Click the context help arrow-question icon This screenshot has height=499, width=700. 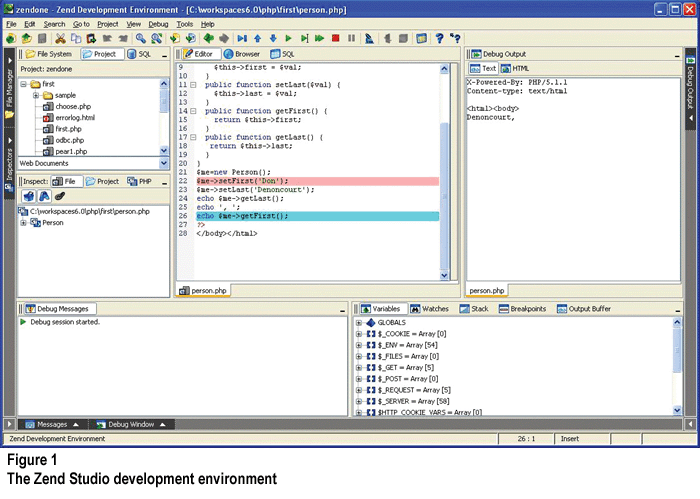coord(455,38)
